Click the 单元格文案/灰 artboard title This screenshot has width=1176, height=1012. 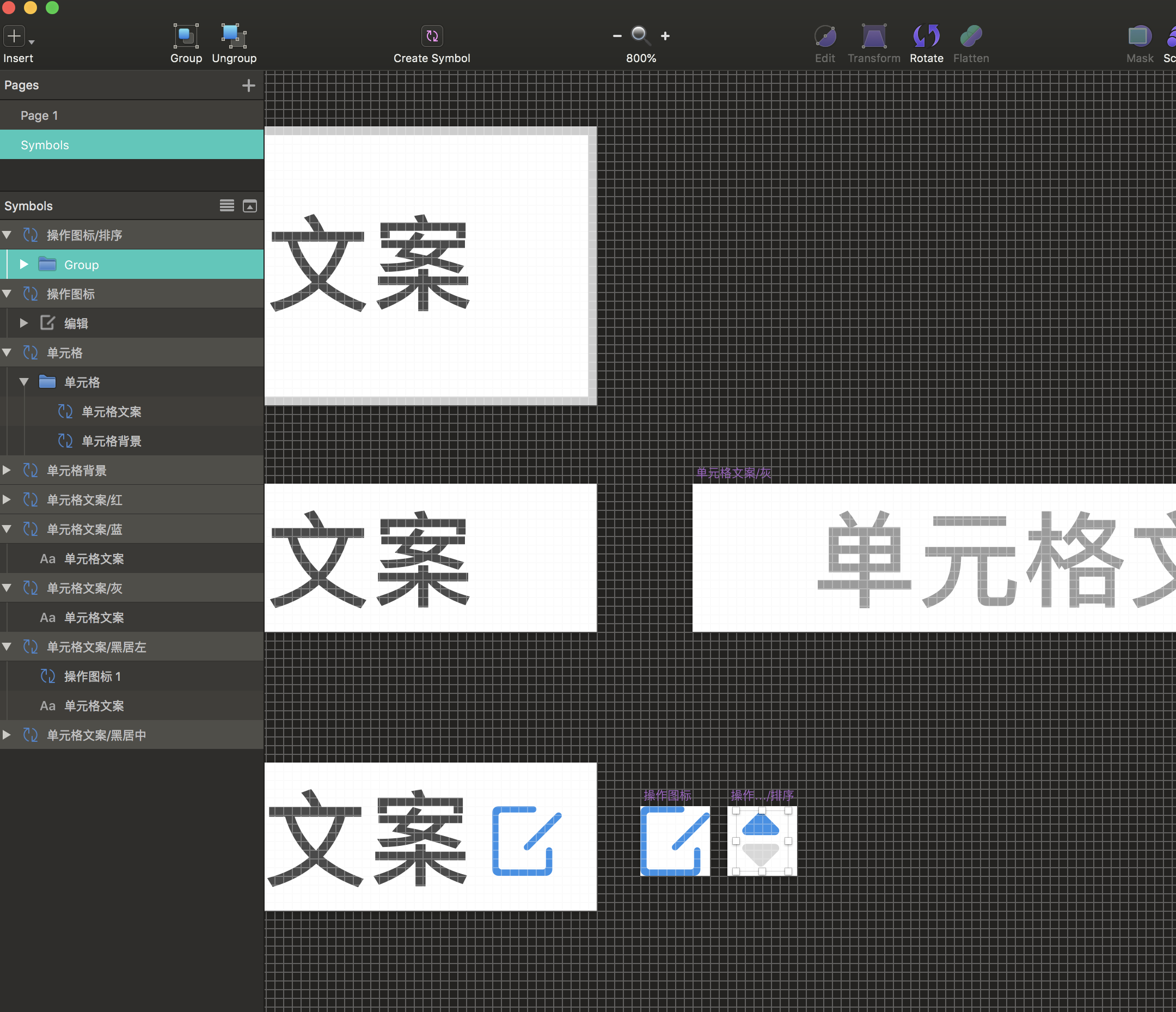733,473
